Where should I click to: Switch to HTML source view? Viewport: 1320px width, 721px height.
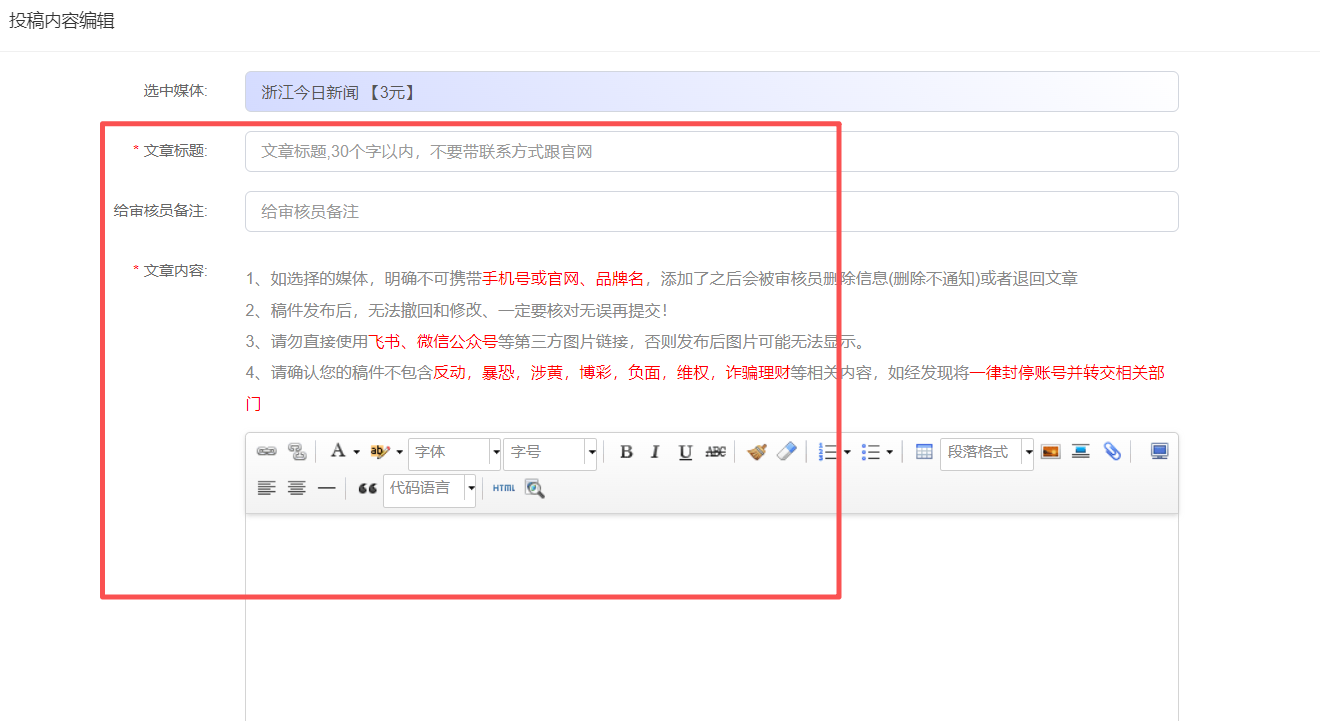pos(504,489)
